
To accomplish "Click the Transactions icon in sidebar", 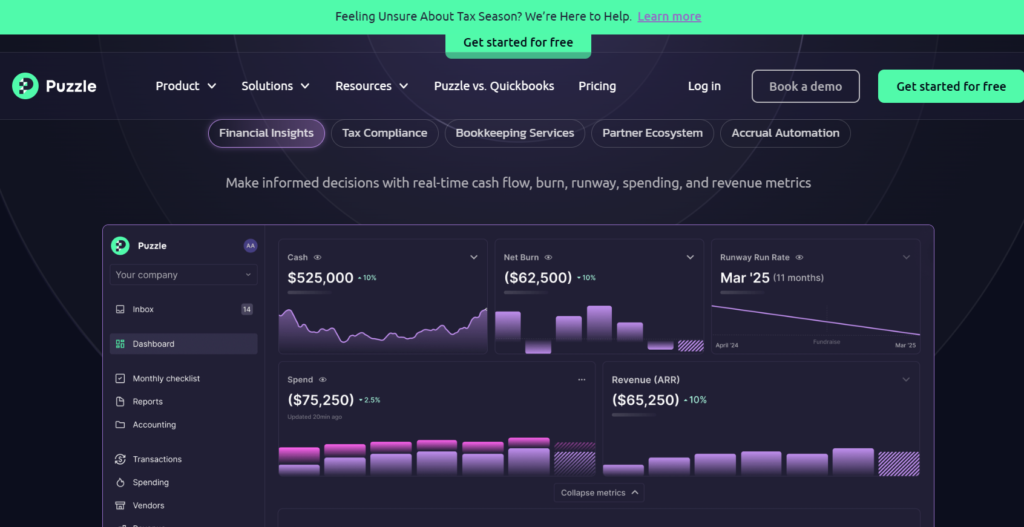I will (x=120, y=459).
